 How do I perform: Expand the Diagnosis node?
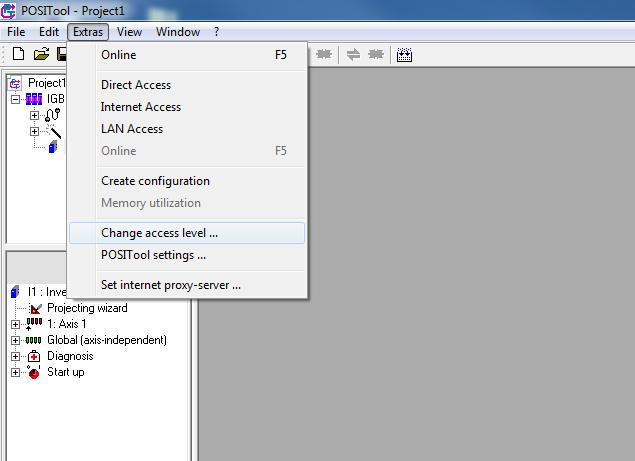click(15, 356)
